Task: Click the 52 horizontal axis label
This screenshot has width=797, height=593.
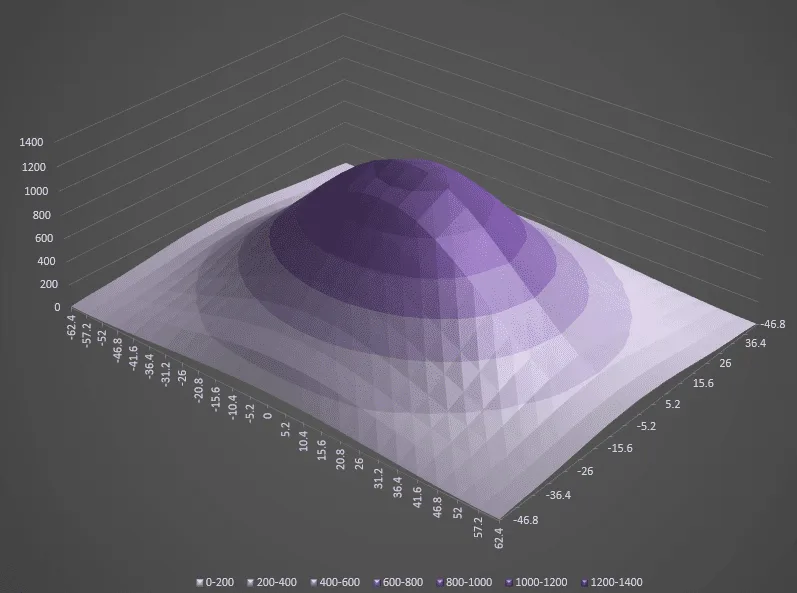Action: (457, 513)
